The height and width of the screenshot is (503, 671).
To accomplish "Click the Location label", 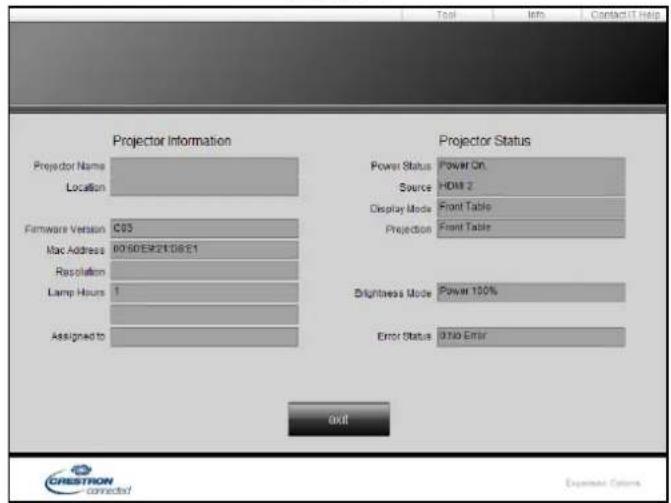I will pos(86,187).
